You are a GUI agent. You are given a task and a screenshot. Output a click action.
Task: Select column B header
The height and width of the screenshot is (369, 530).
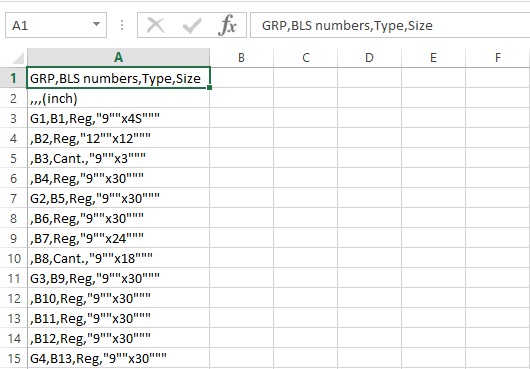pyautogui.click(x=241, y=57)
